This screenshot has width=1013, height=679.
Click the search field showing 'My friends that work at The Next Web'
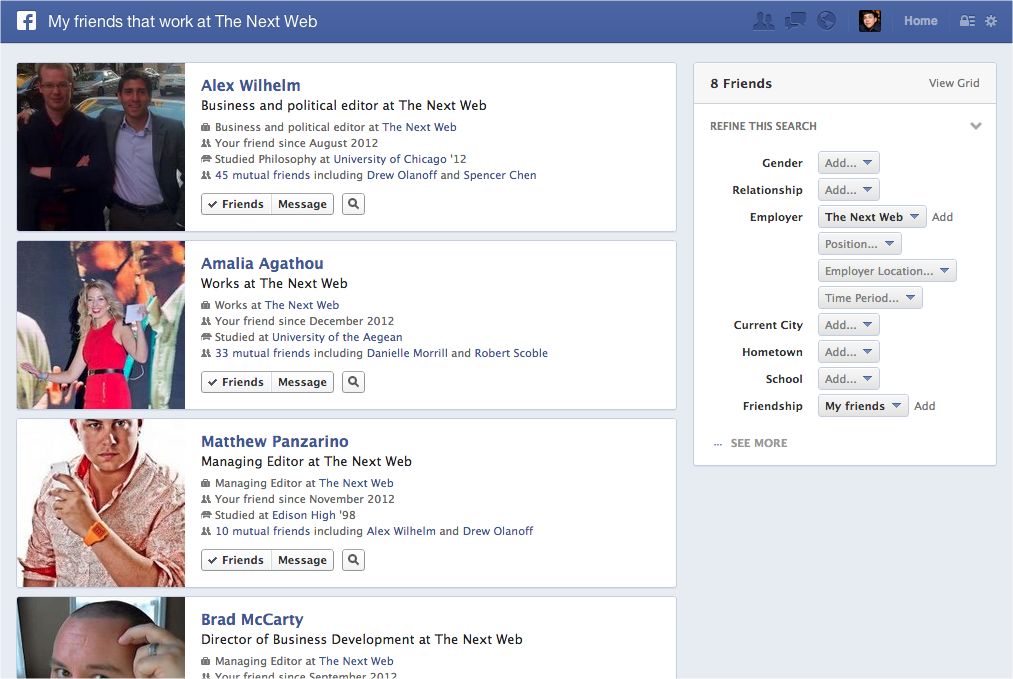pyautogui.click(x=182, y=21)
